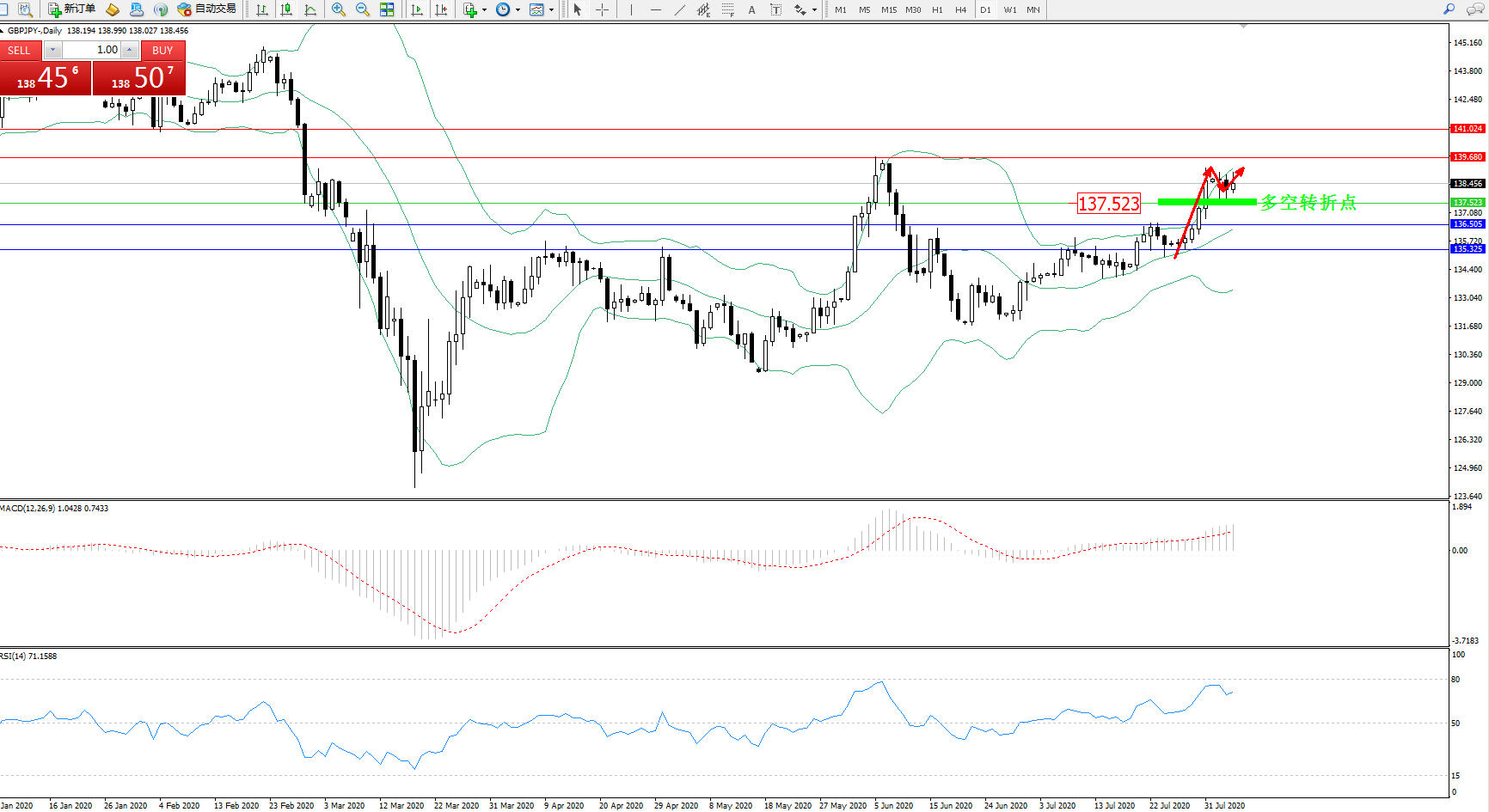Tile windows with the grid icon

(x=387, y=9)
